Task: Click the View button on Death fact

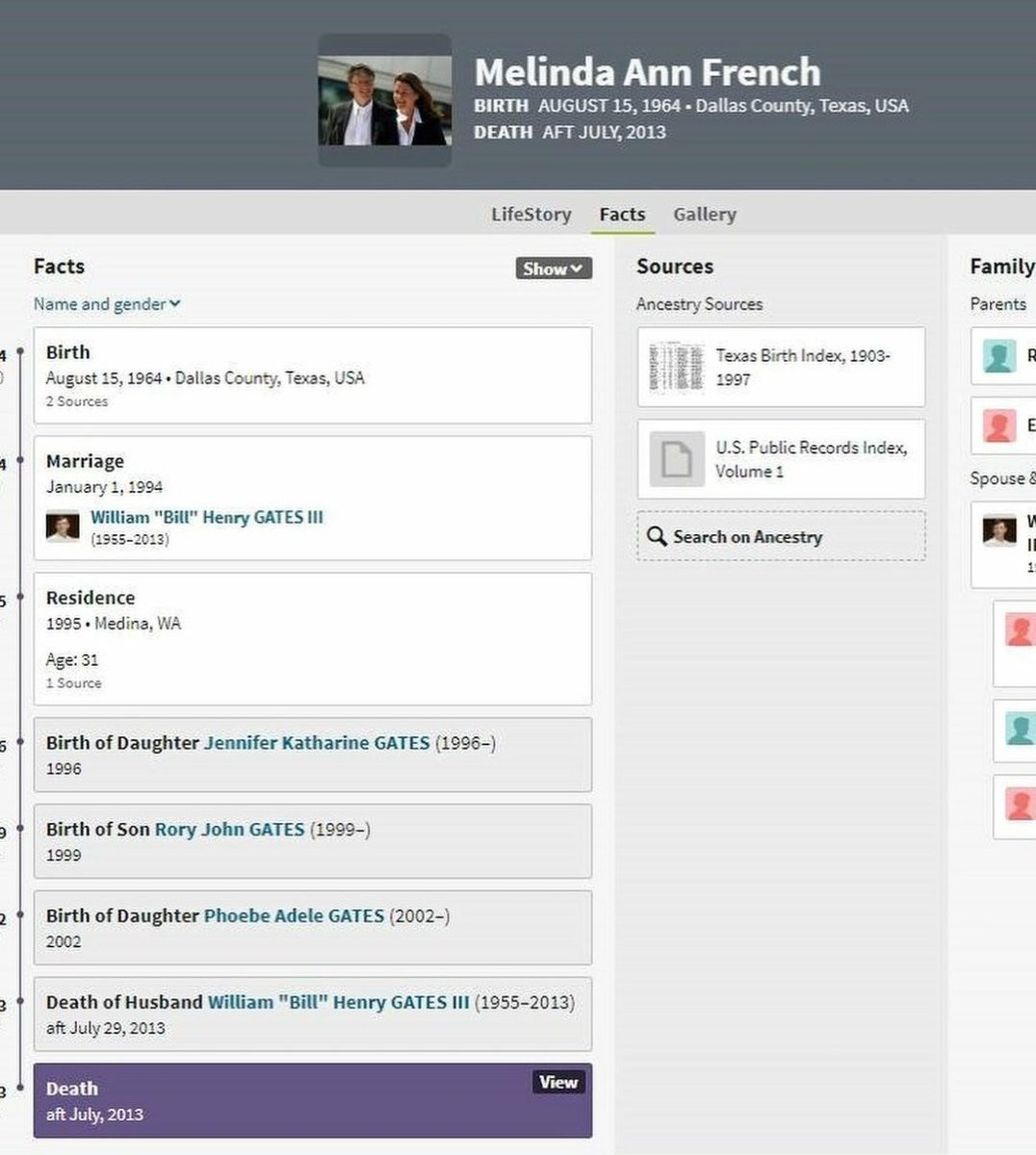Action: pyautogui.click(x=557, y=1082)
